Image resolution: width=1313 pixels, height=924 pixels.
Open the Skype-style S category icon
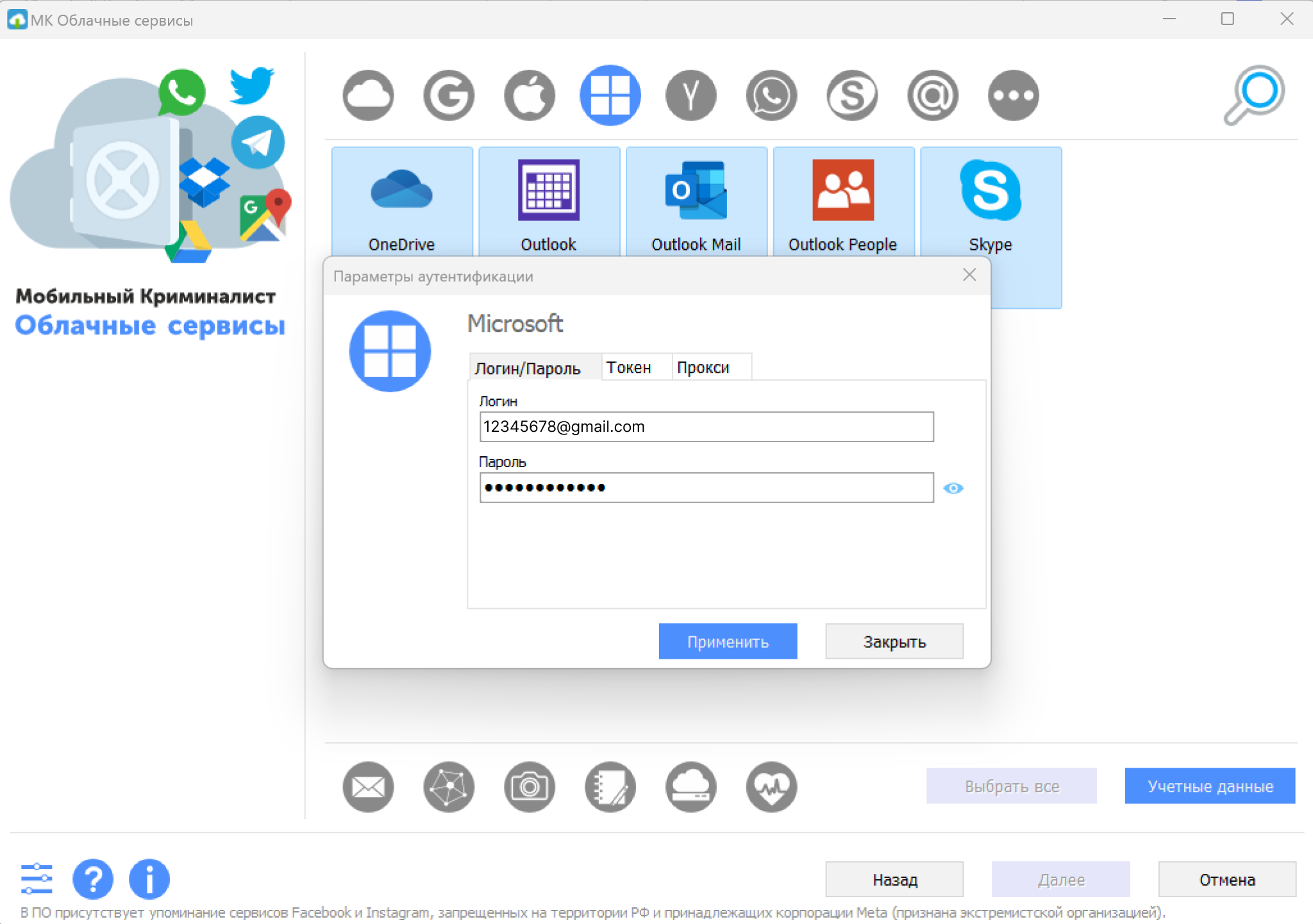852,95
